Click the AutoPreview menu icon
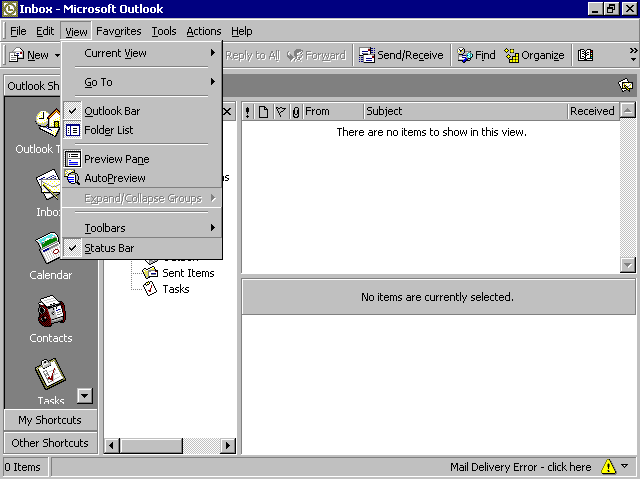This screenshot has width=640, height=480. tap(73, 178)
